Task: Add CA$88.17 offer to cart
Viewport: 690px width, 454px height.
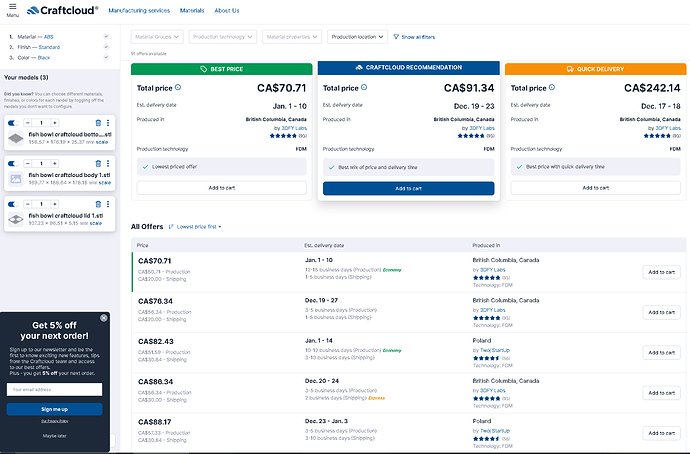Action: pyautogui.click(x=661, y=433)
